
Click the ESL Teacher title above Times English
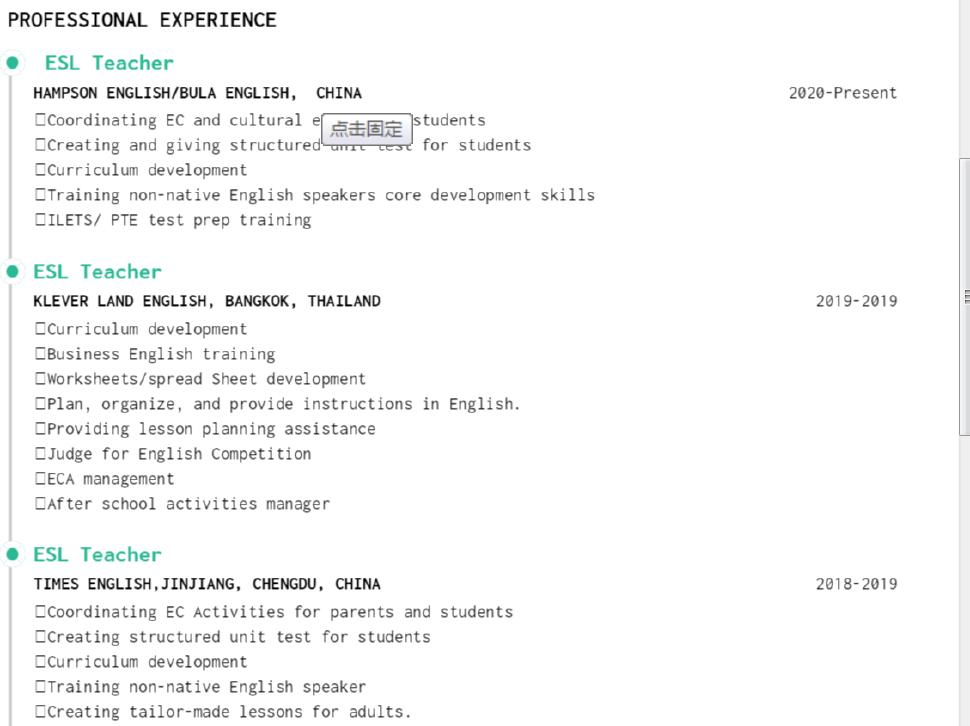point(97,555)
